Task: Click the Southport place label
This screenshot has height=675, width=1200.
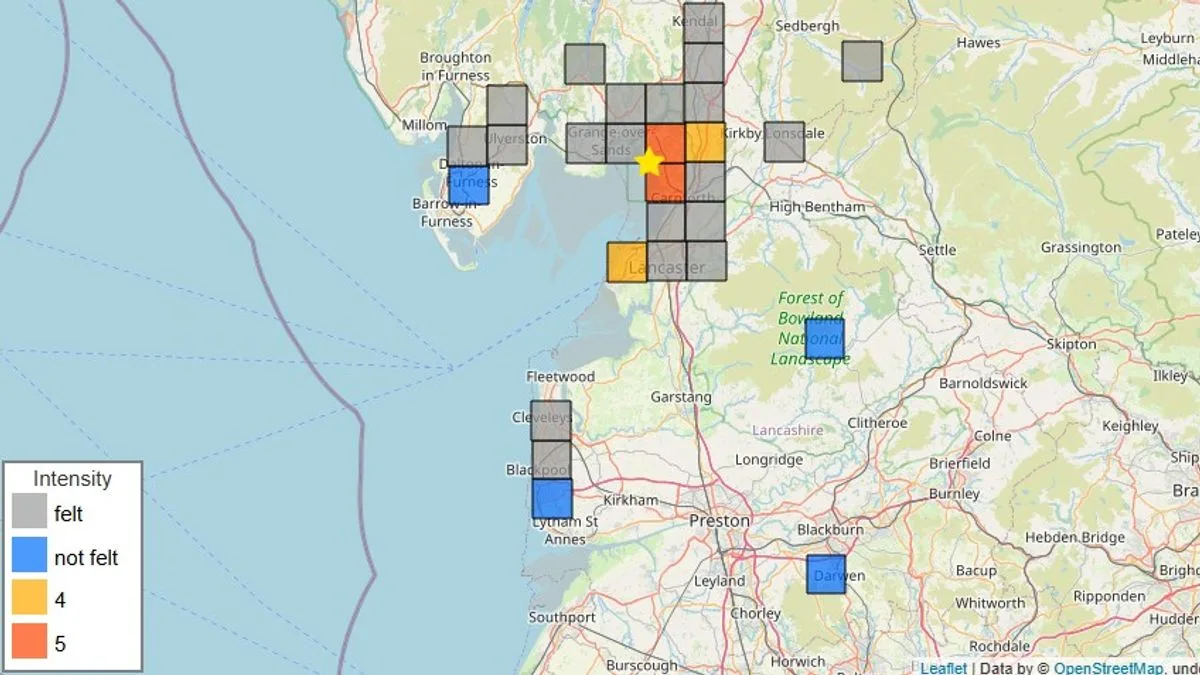Action: click(x=562, y=617)
